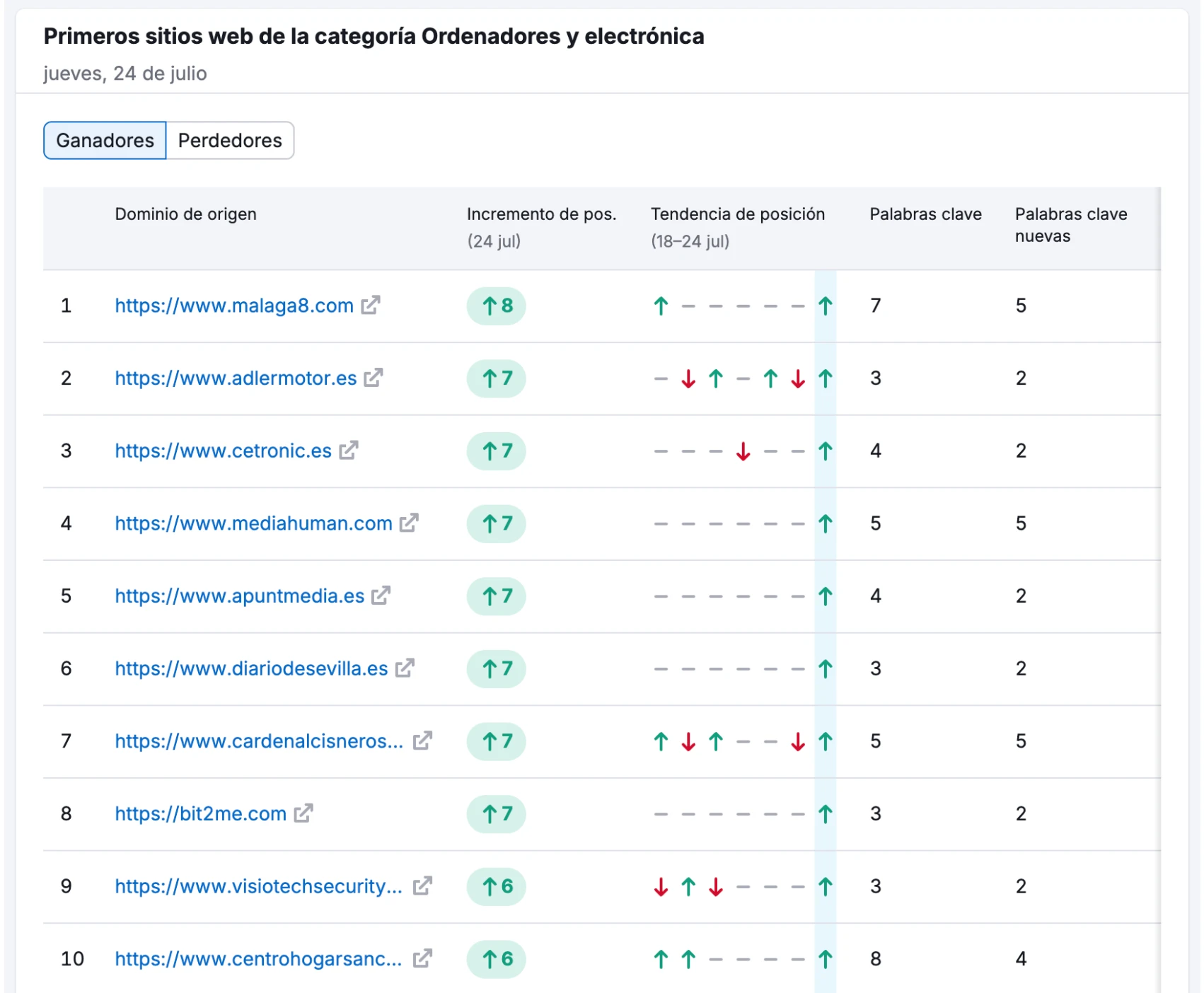
Task: Click the Incremento de pos. column header
Action: tap(541, 214)
